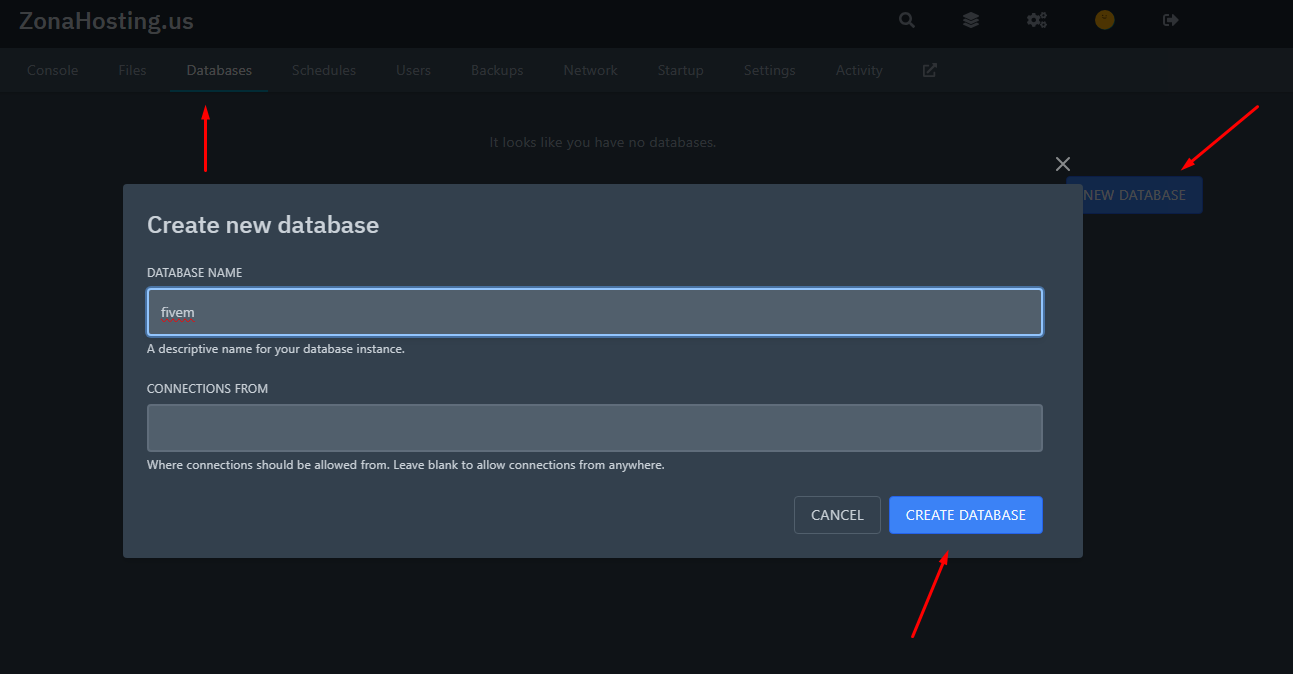The height and width of the screenshot is (674, 1293).
Task: Switch to the Backups tab
Action: tap(497, 70)
